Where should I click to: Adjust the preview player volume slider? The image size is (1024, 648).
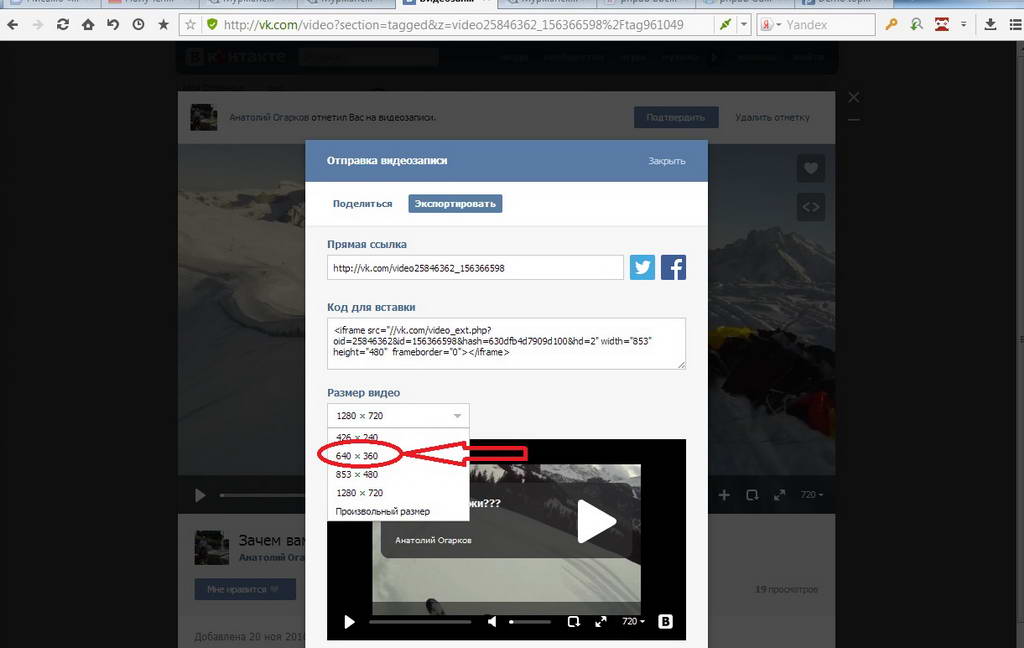tap(530, 622)
